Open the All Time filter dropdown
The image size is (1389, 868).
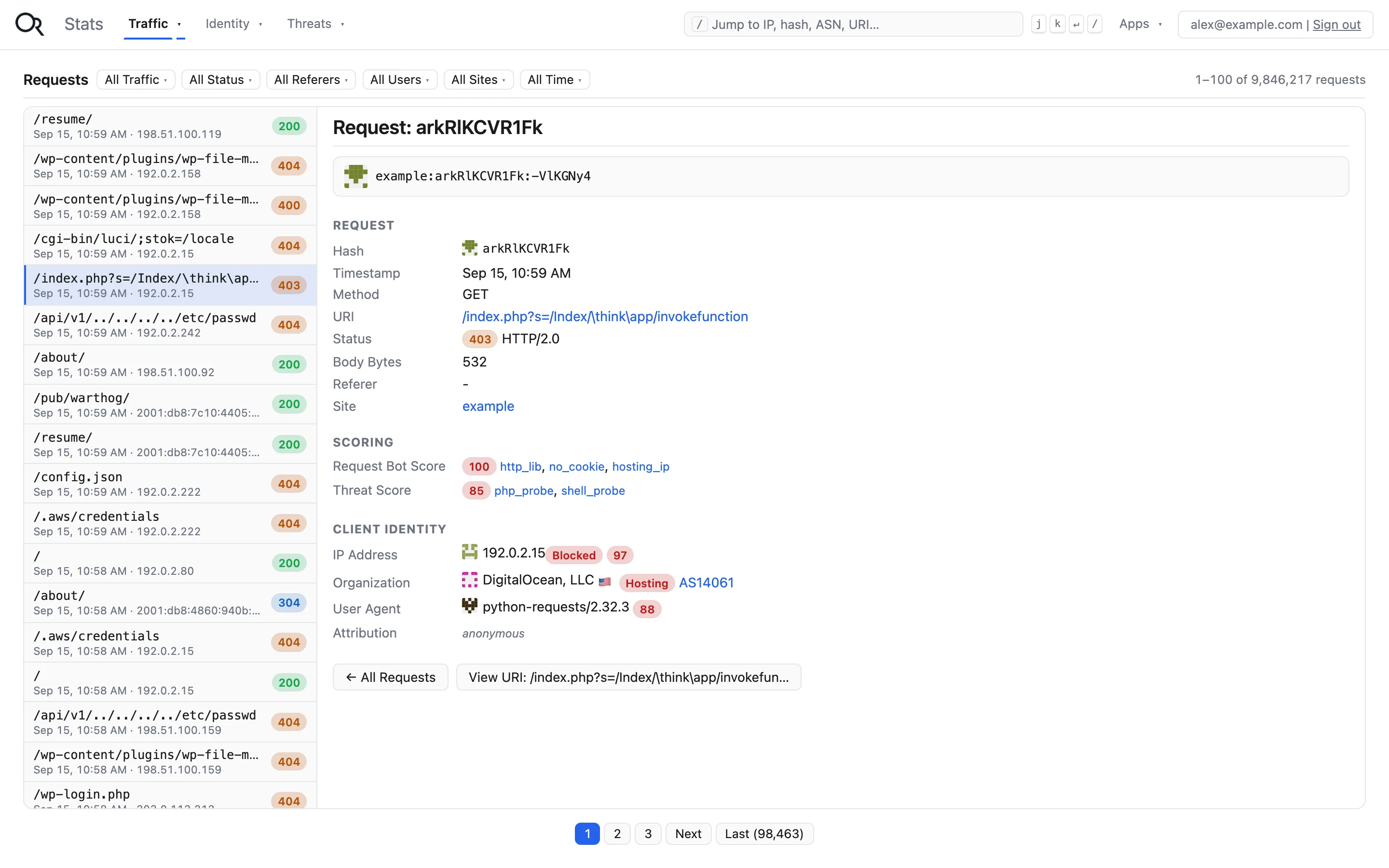point(555,80)
